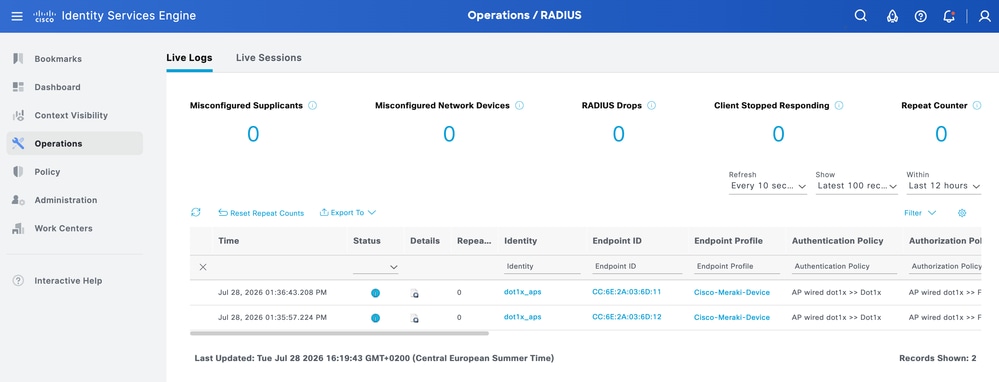Image resolution: width=999 pixels, height=382 pixels.
Task: Click the Bookmarks sidebar icon
Action: [x=18, y=59]
